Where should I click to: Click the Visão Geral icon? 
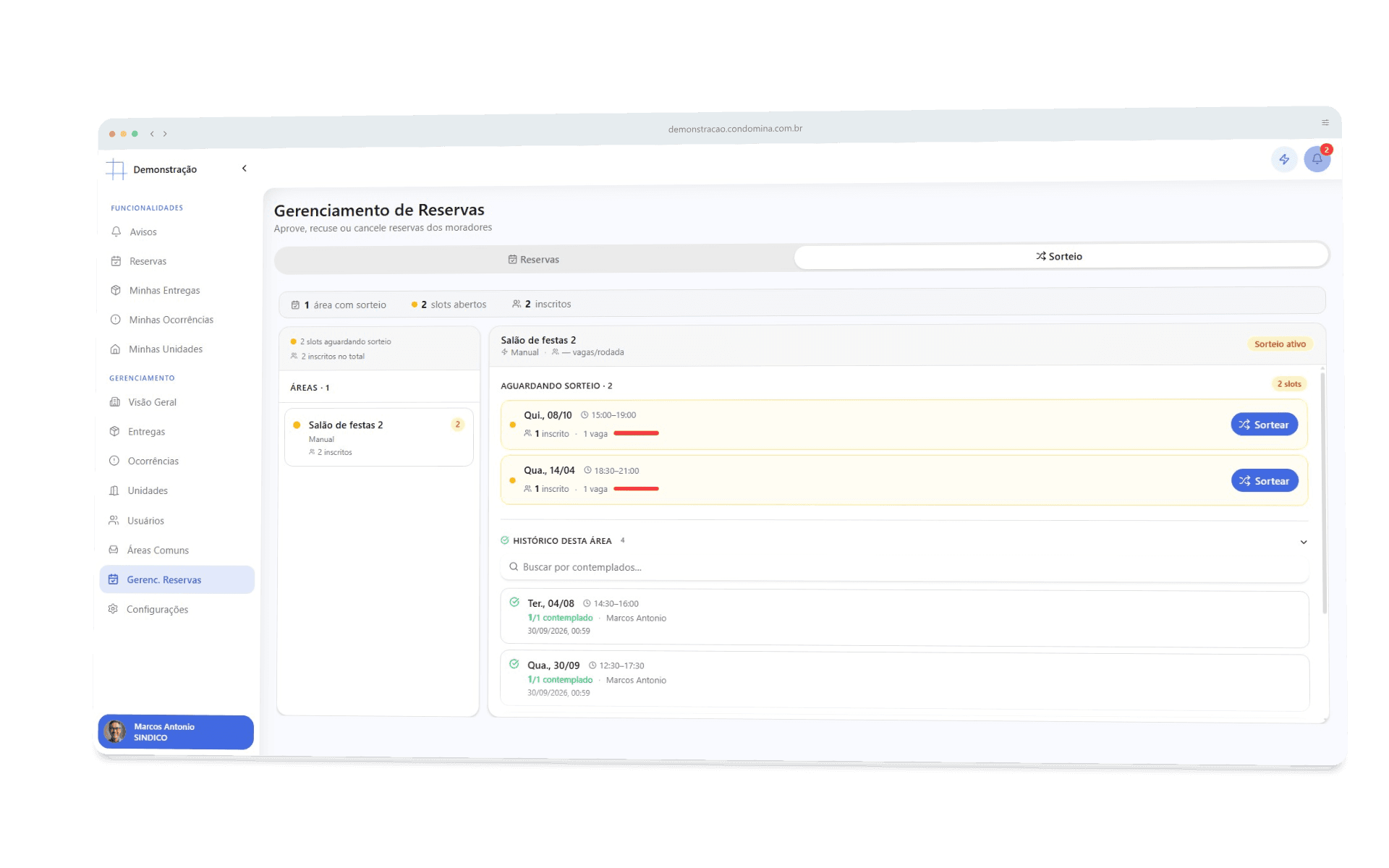pos(114,402)
